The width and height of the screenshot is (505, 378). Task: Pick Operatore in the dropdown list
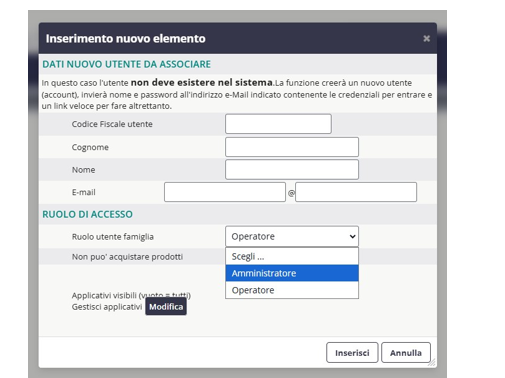(292, 290)
